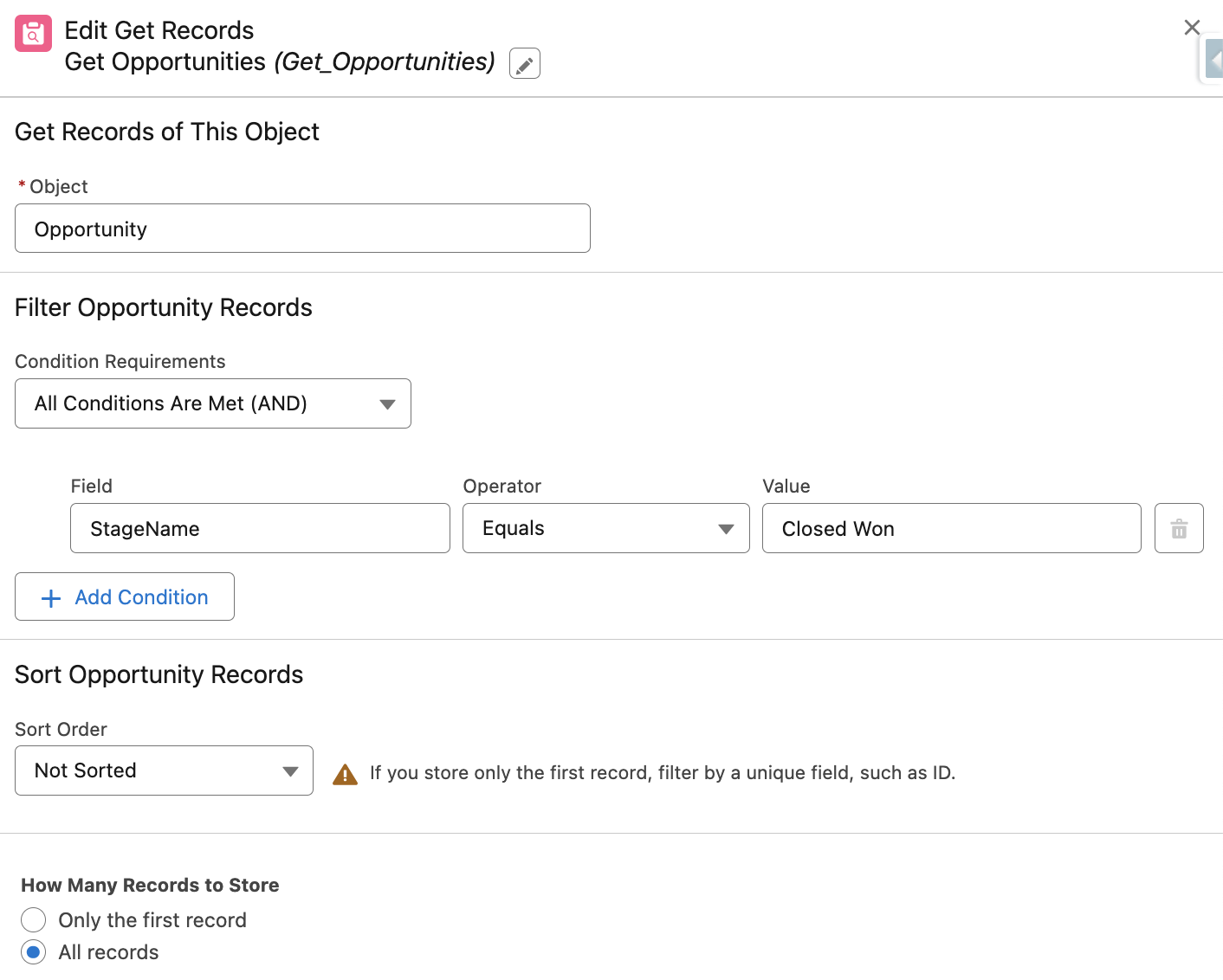
Task: Click the Get Records of This Object heading
Action: [167, 132]
